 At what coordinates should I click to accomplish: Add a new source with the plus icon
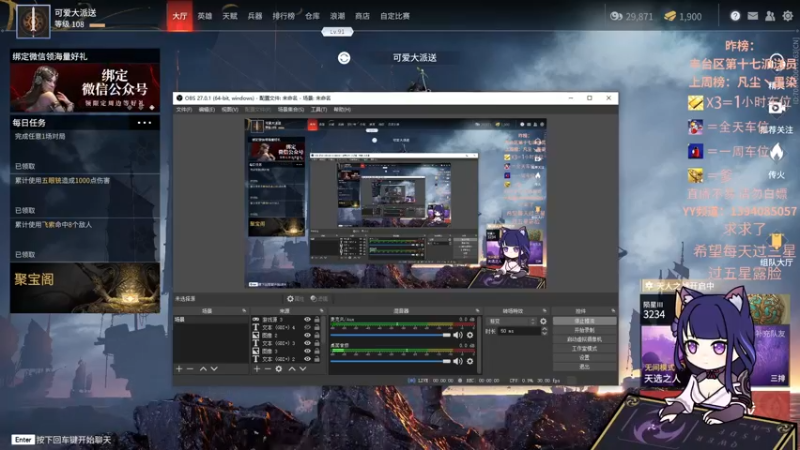click(257, 368)
